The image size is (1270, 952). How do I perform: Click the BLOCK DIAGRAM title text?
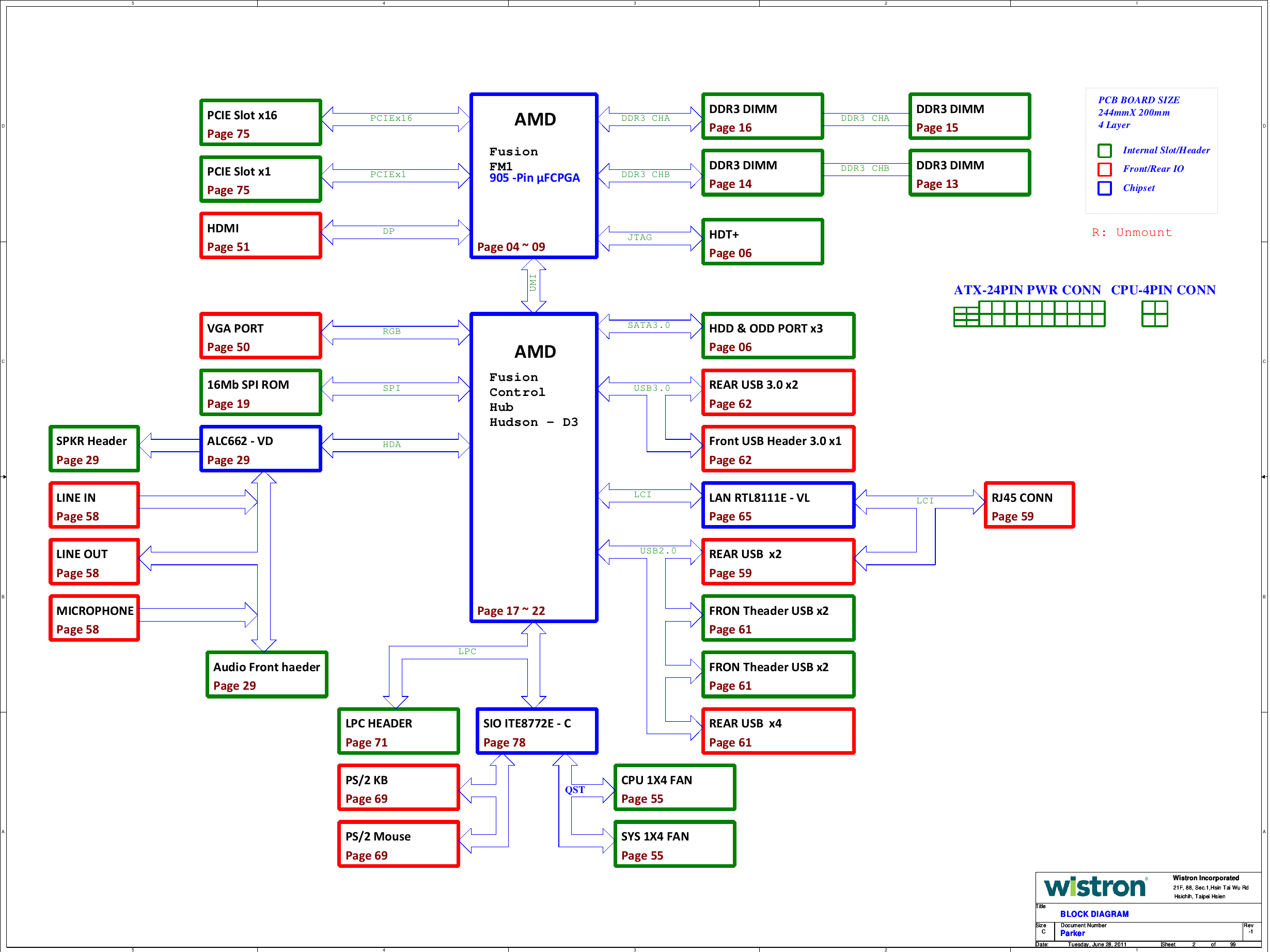[1094, 914]
